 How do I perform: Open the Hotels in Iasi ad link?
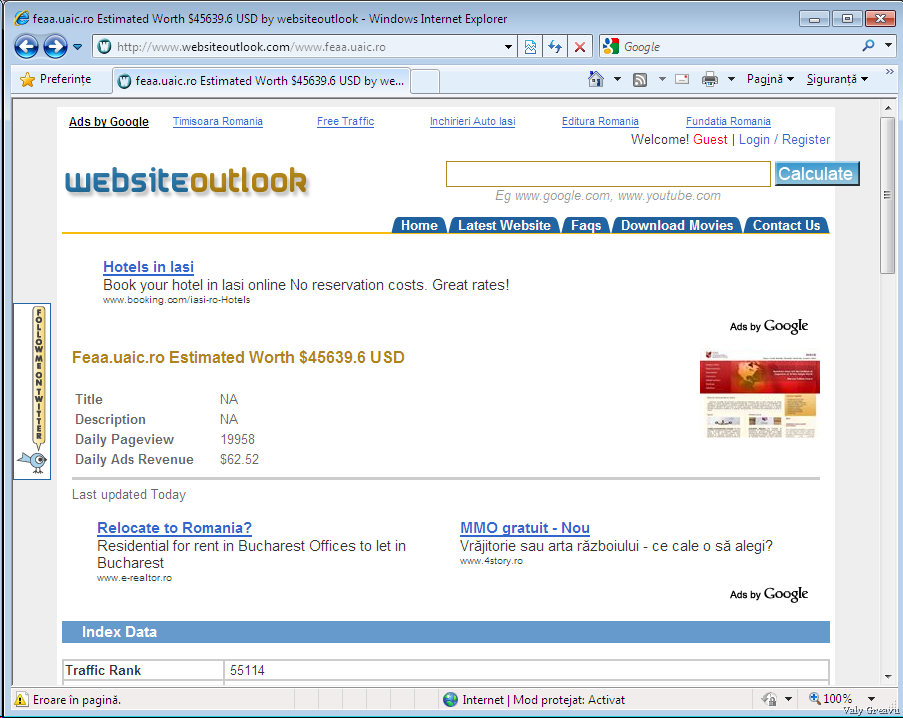[148, 267]
